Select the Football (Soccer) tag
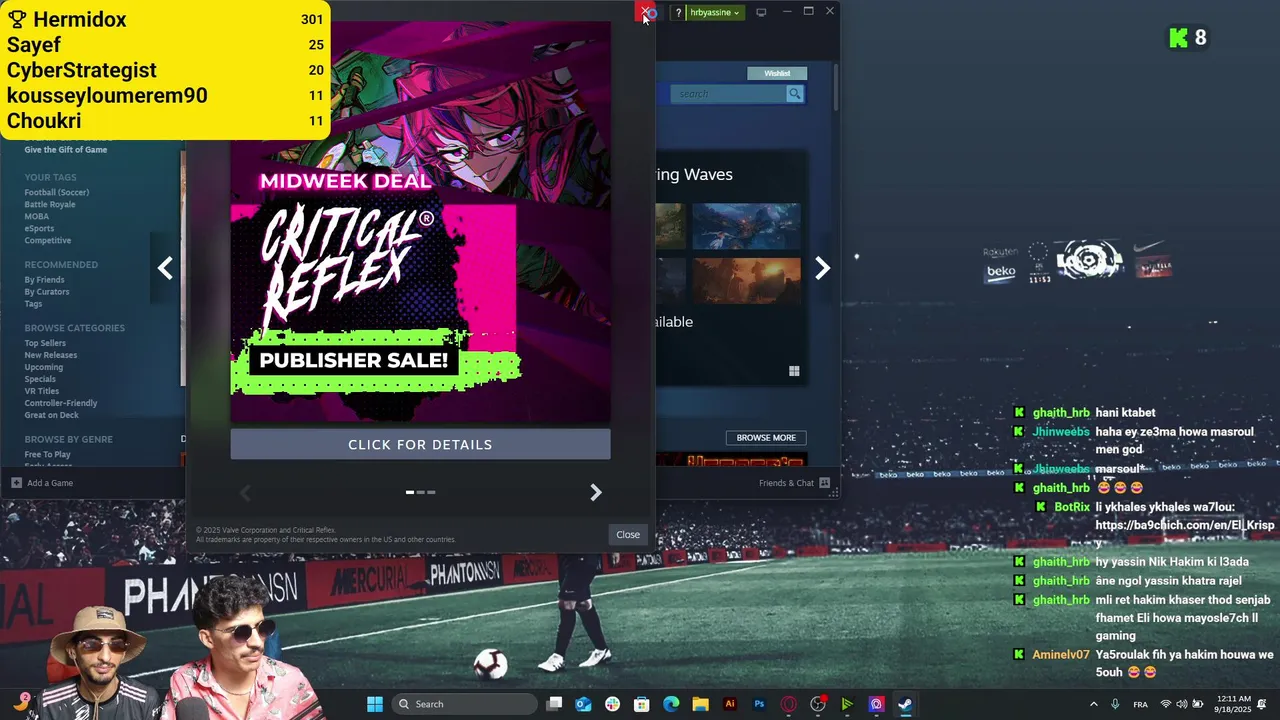The width and height of the screenshot is (1280, 720). tap(57, 192)
